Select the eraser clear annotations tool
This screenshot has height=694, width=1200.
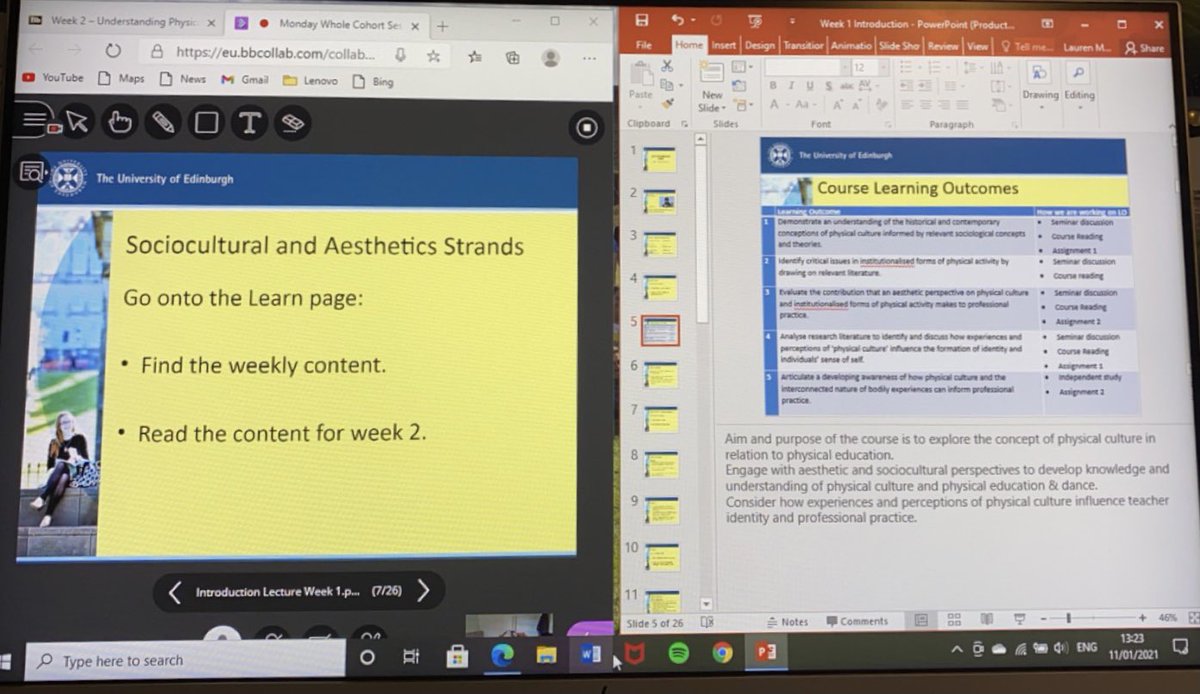[x=292, y=123]
